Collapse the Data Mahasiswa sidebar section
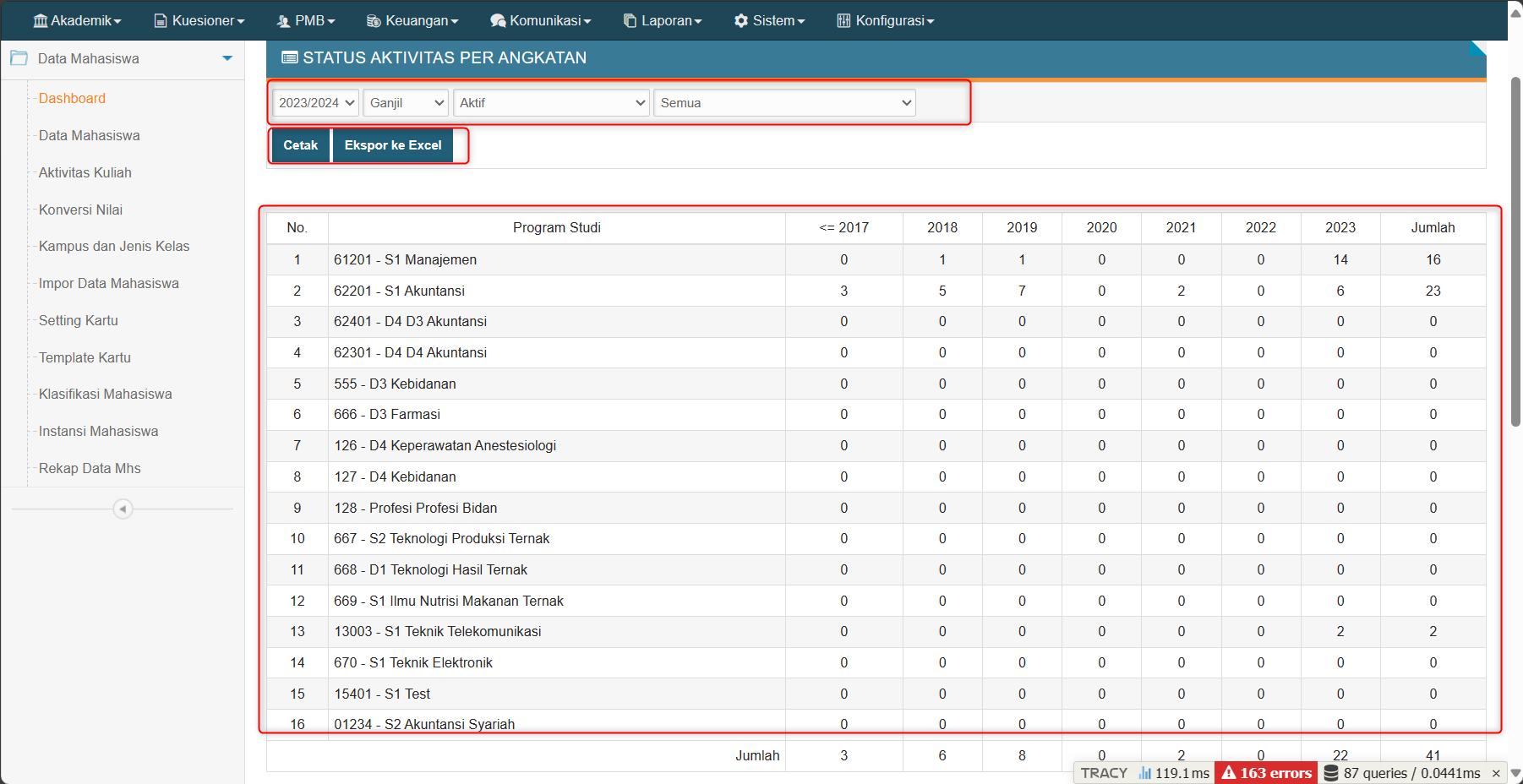 point(227,58)
